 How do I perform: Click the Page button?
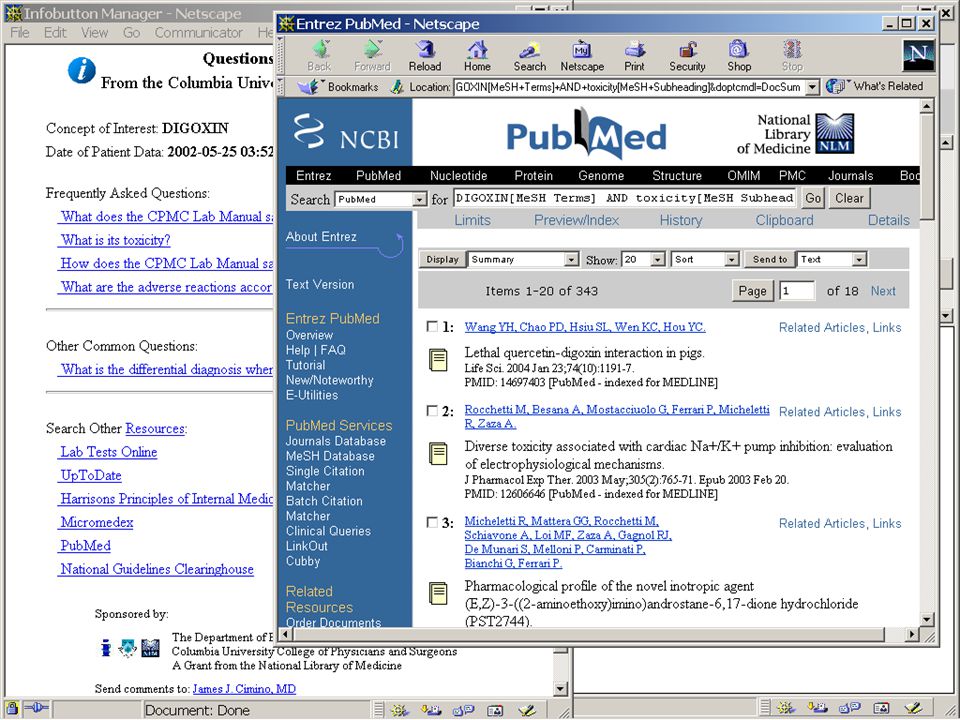752,291
